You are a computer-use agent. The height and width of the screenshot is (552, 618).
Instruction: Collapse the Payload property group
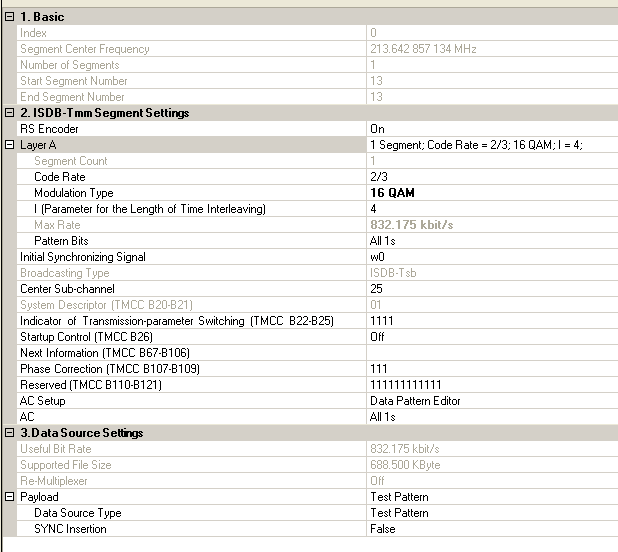tap(9, 497)
